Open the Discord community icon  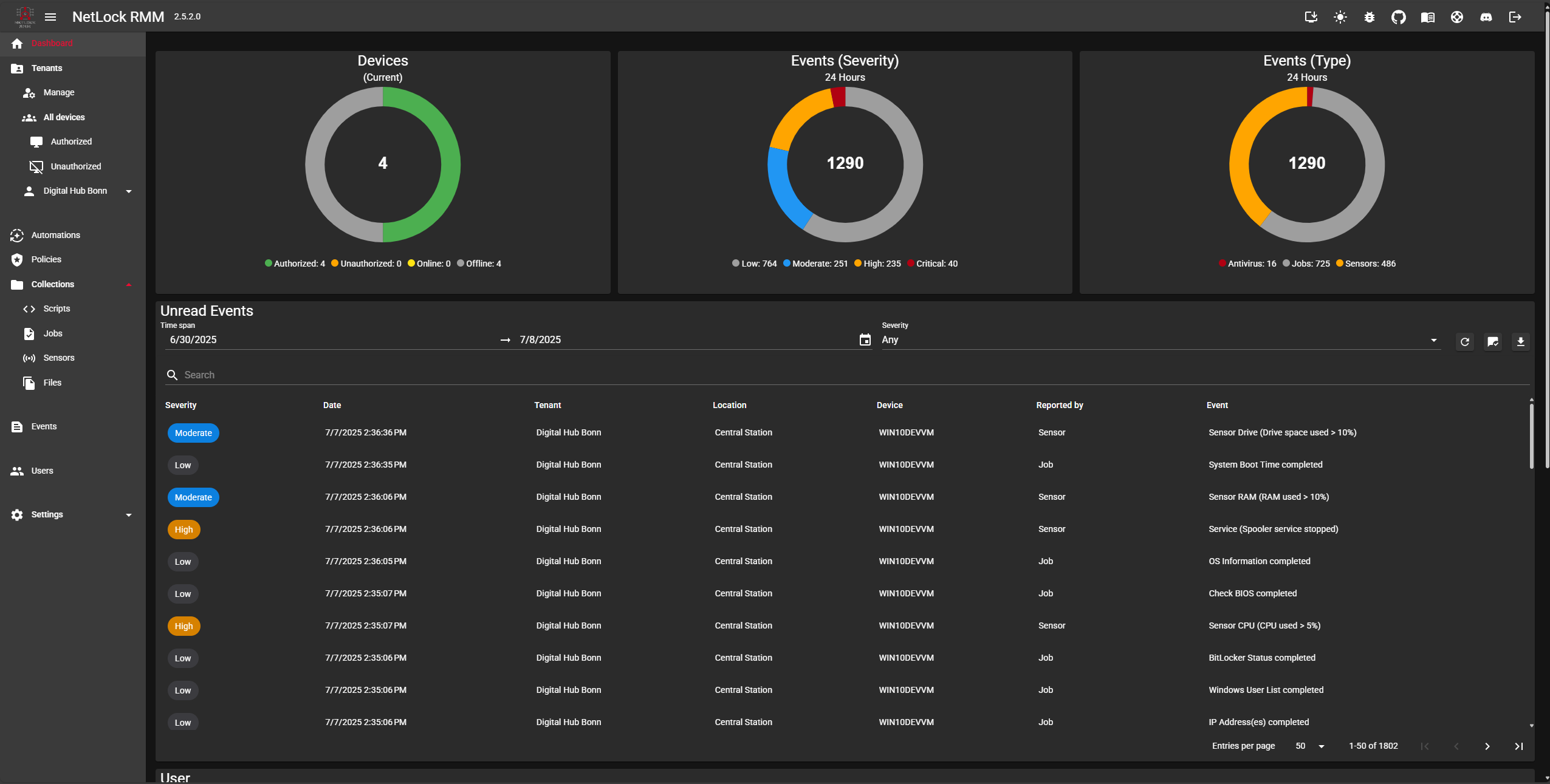tap(1486, 17)
